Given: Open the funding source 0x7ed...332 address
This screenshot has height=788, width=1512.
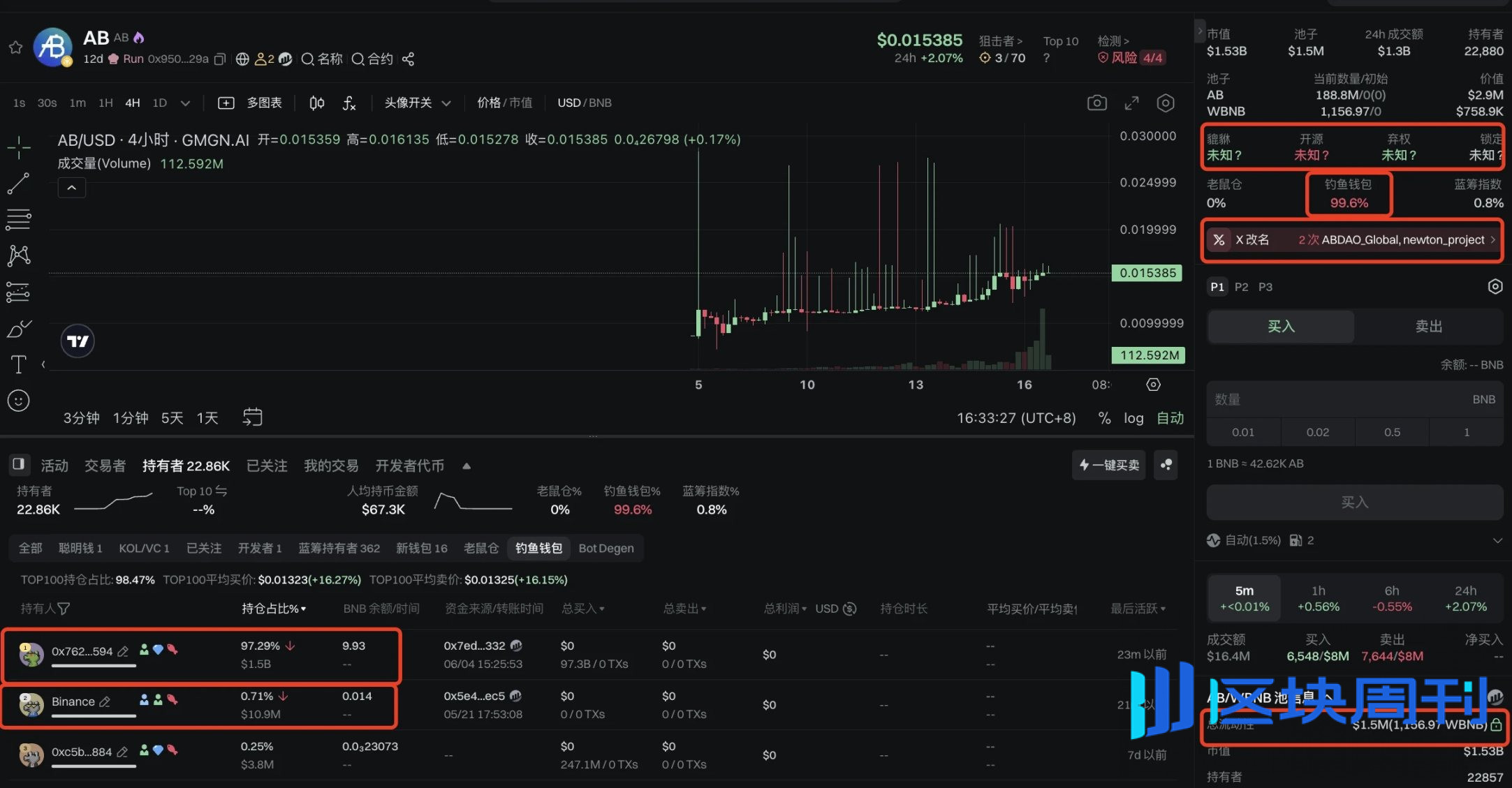Looking at the screenshot, I should coord(474,646).
